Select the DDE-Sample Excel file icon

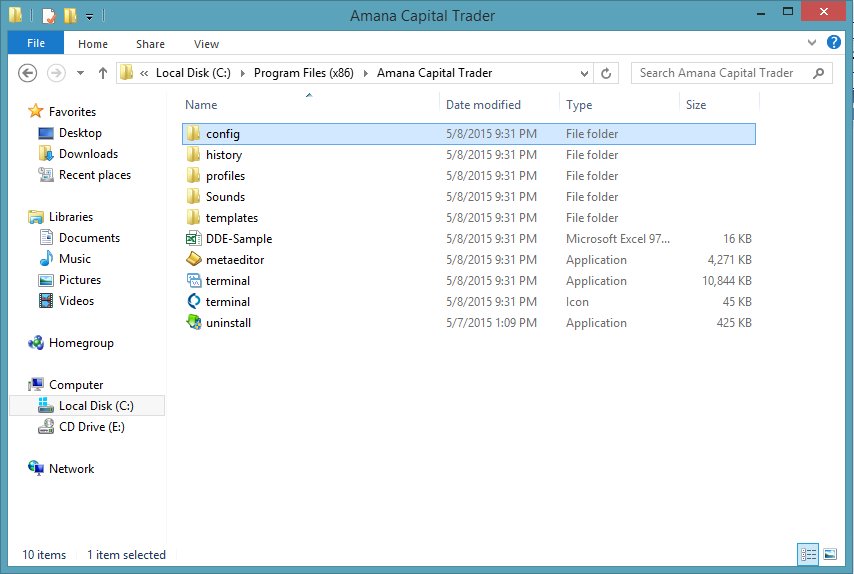tap(194, 239)
